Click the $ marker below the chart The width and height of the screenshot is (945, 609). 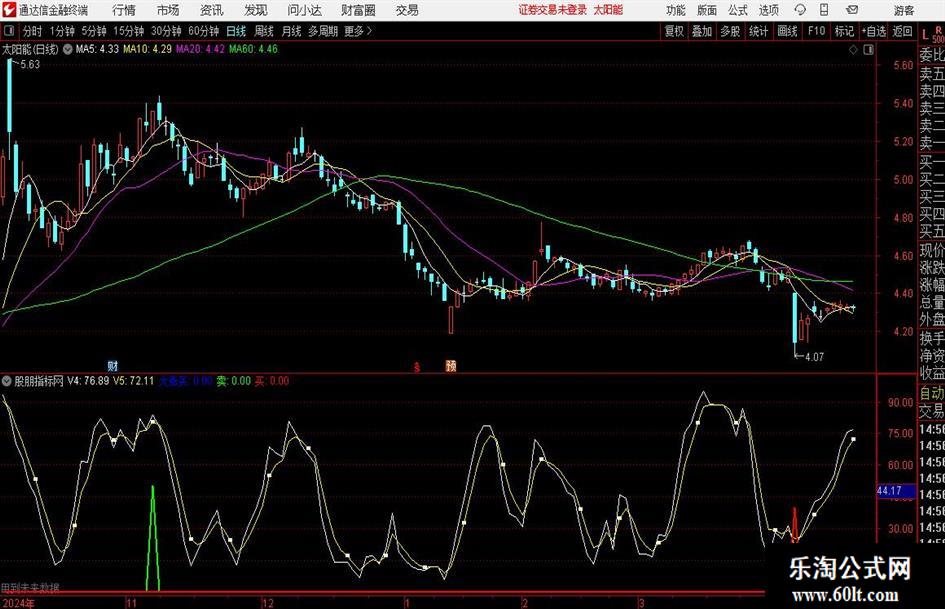pos(416,366)
